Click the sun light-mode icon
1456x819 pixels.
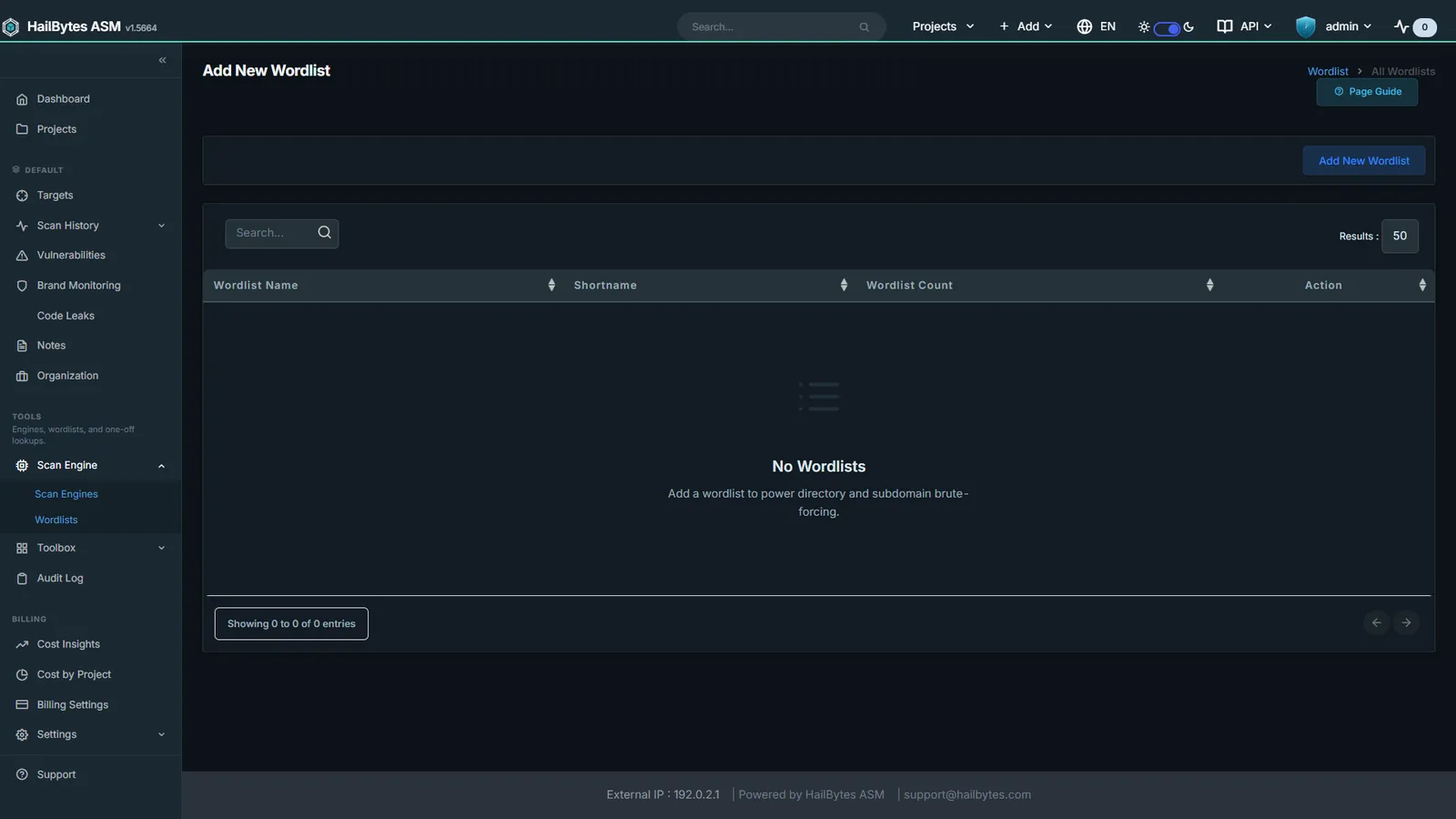(1144, 27)
